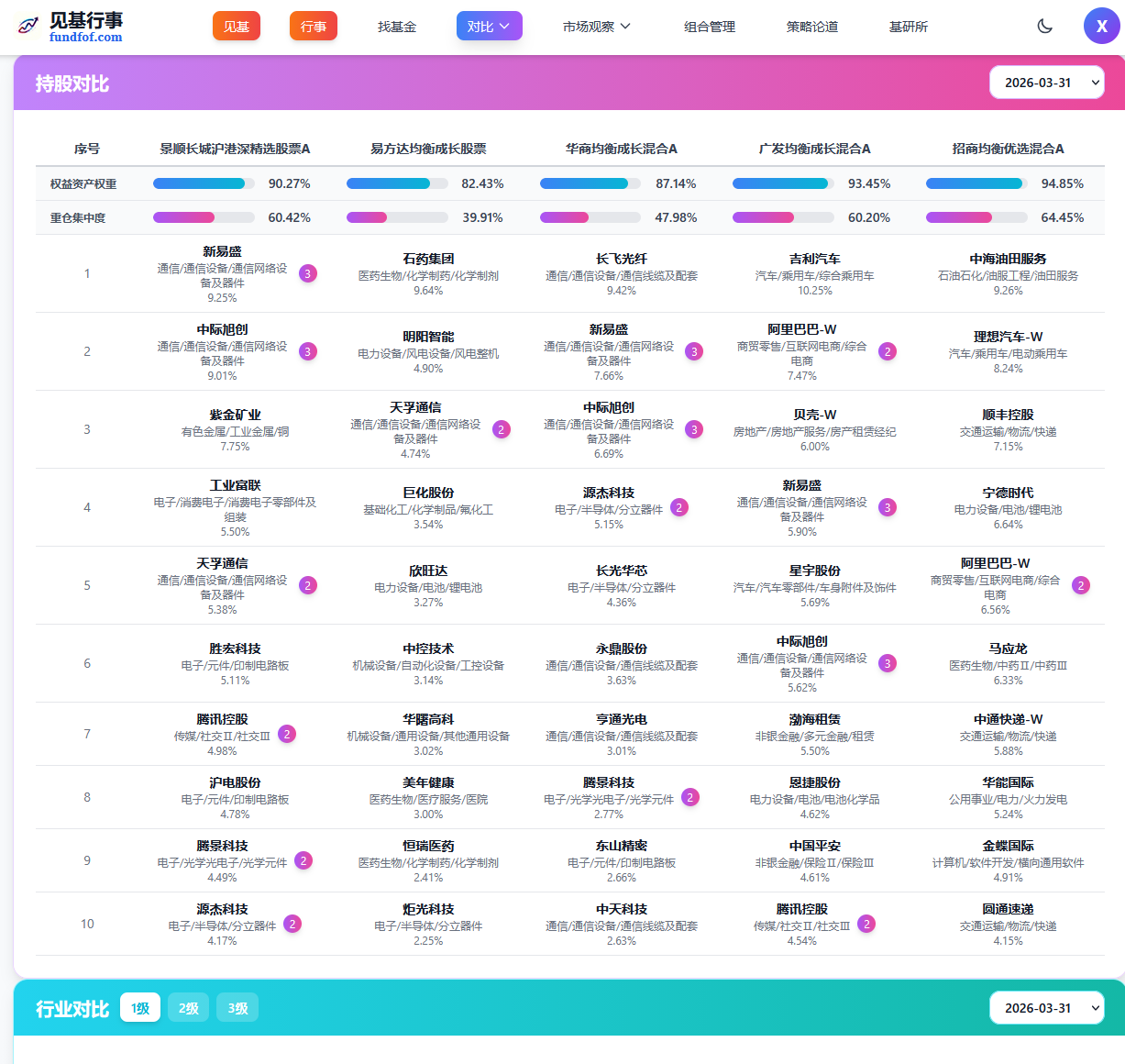Click fund header 景顺长城沪港深精选股票A

[235, 149]
